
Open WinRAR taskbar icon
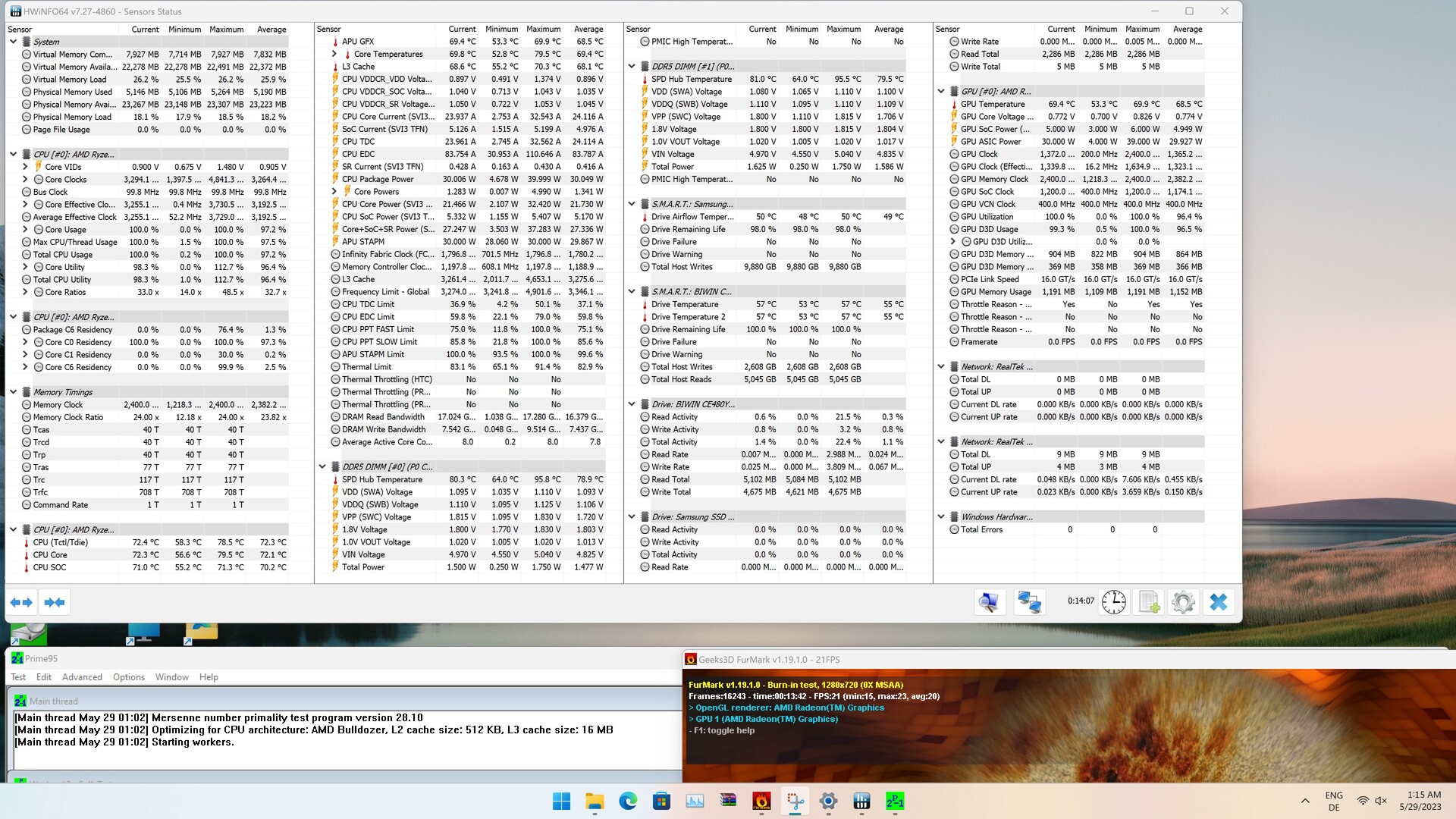728,801
